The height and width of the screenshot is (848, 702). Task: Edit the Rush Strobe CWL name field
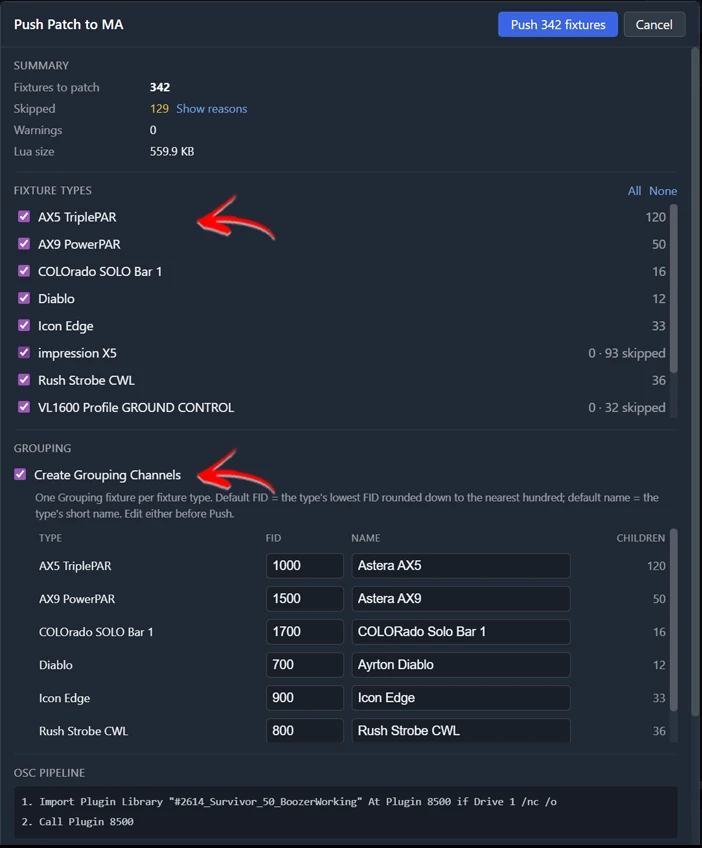(461, 730)
